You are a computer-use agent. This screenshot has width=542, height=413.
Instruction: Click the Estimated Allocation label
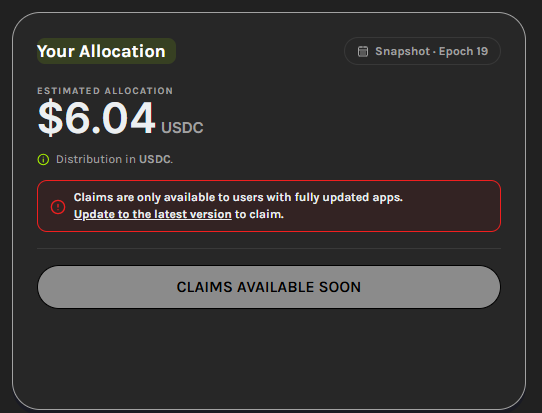tap(105, 91)
